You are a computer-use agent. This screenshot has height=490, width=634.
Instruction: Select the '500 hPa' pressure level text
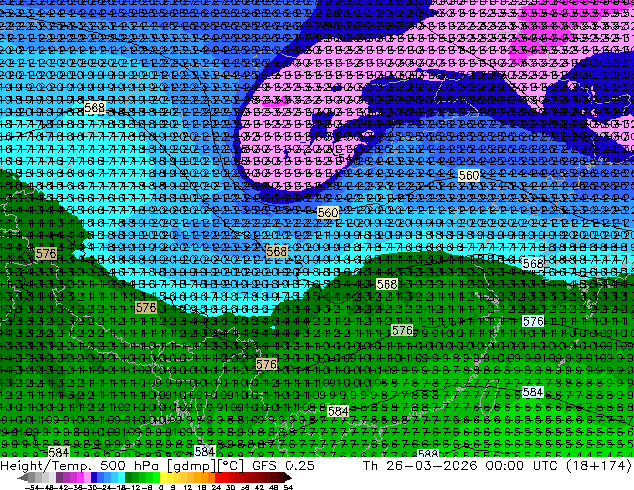click(x=132, y=465)
